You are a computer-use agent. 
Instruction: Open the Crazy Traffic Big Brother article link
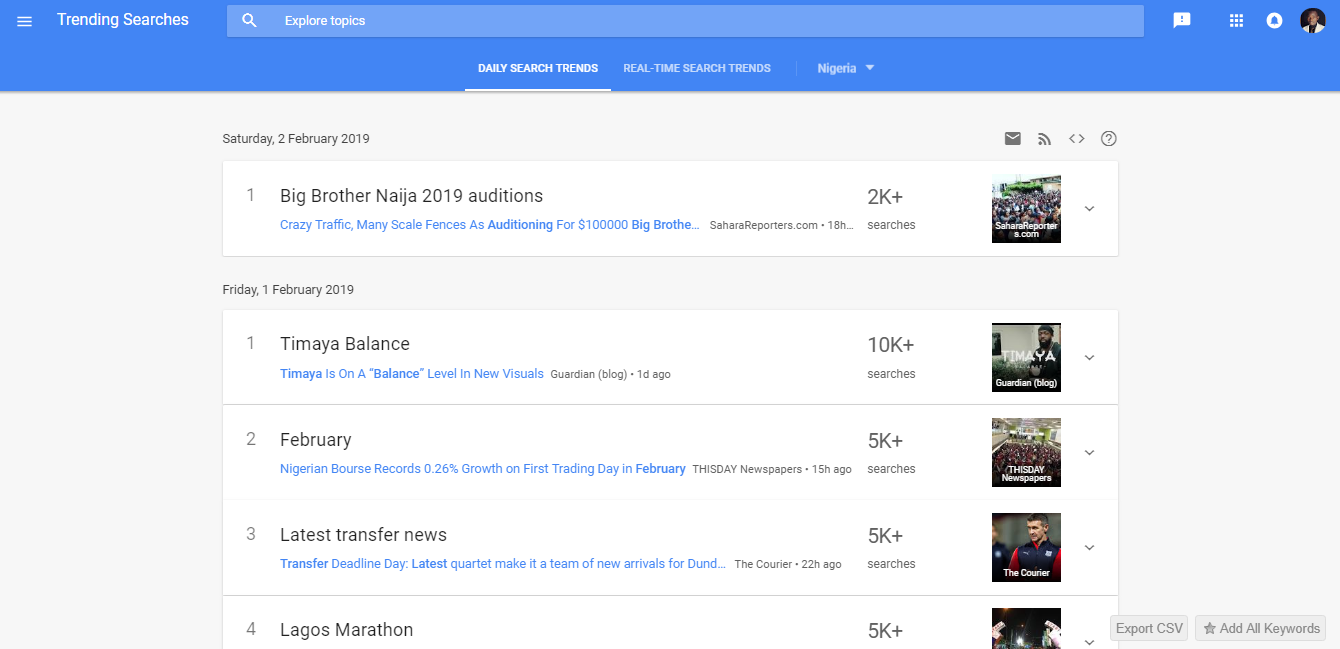490,225
